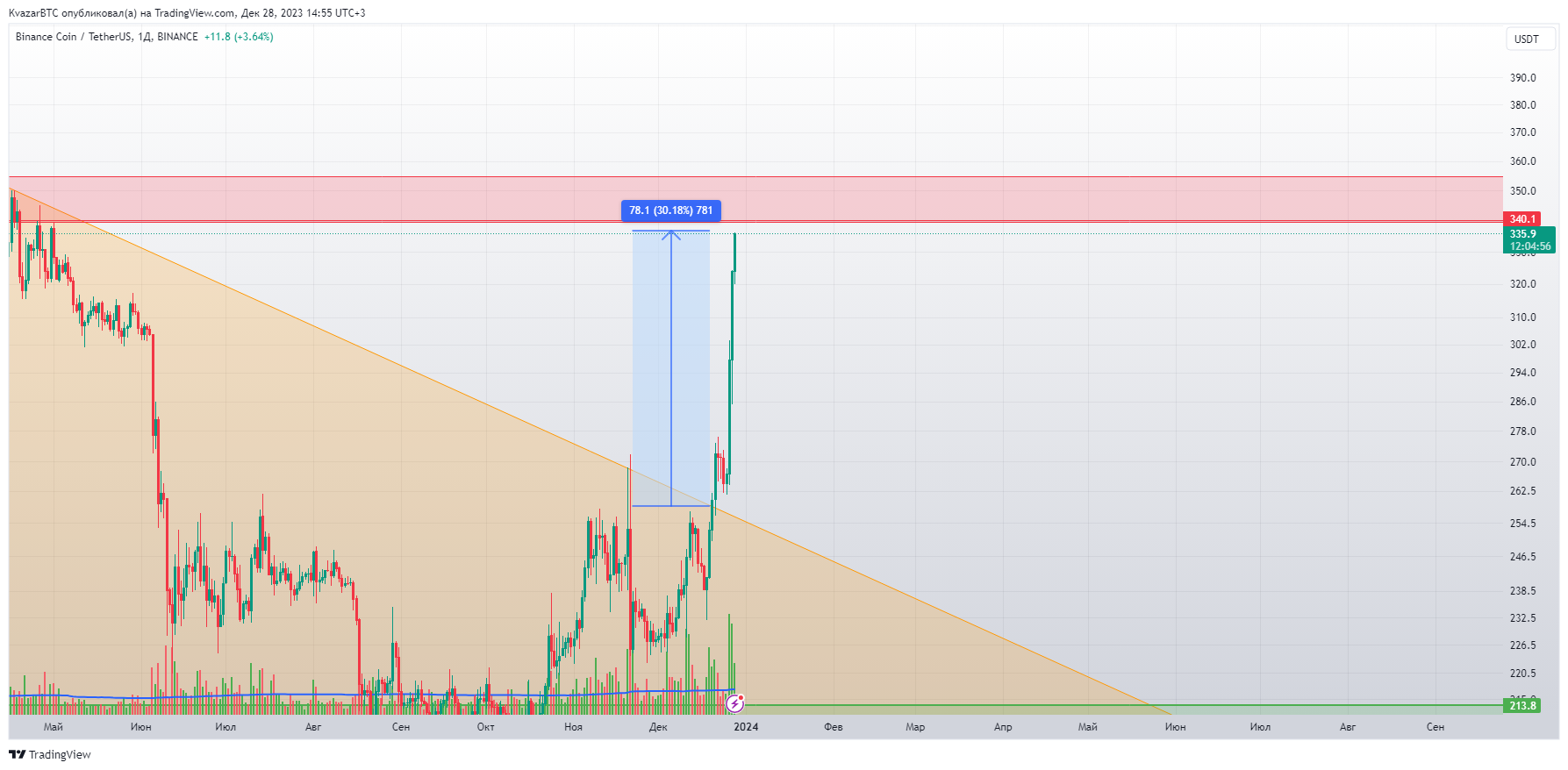Click the 270.0 price axis label
Viewport: 1568px width, 770px height.
1523,462
